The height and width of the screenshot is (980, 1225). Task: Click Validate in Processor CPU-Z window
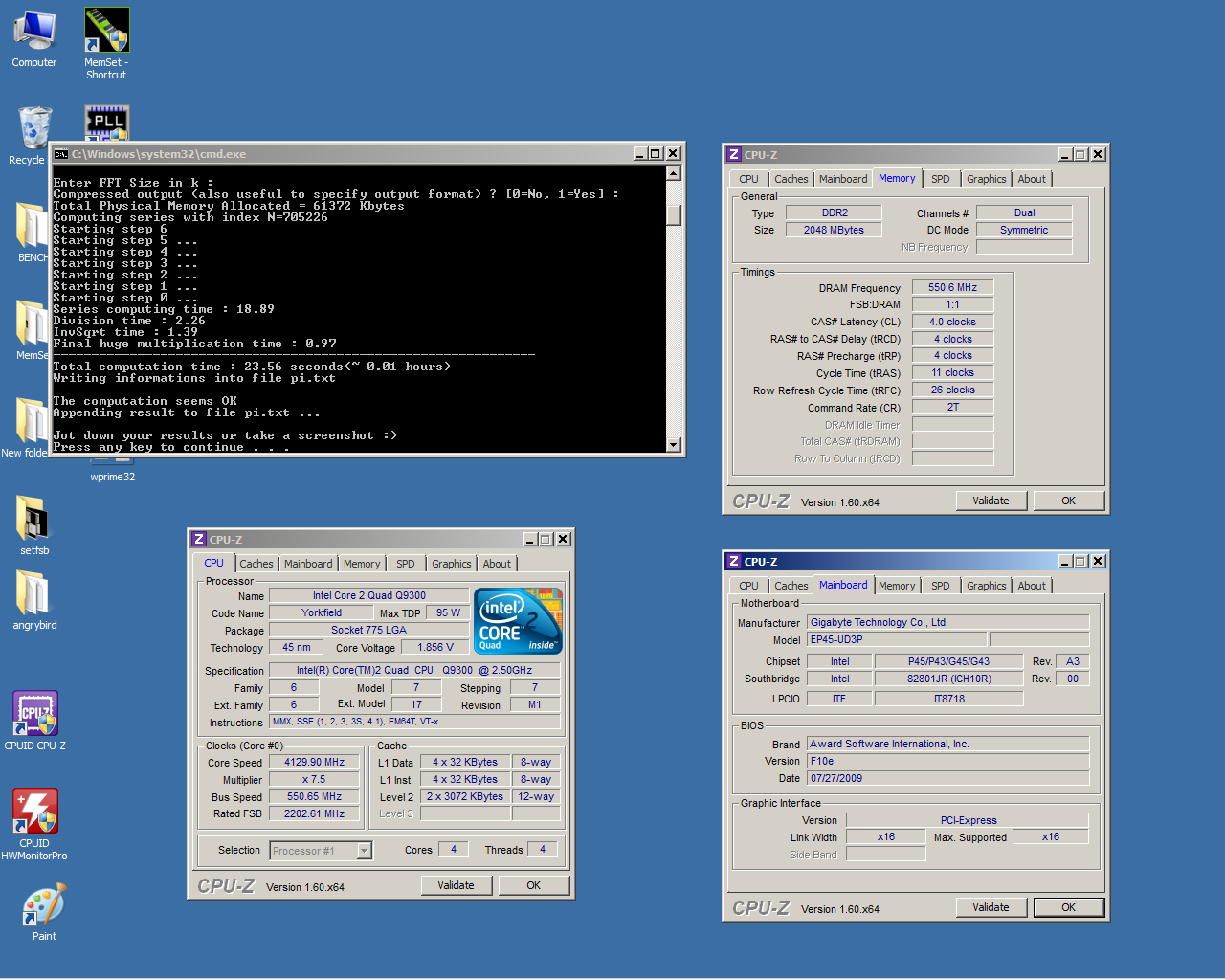pos(456,885)
